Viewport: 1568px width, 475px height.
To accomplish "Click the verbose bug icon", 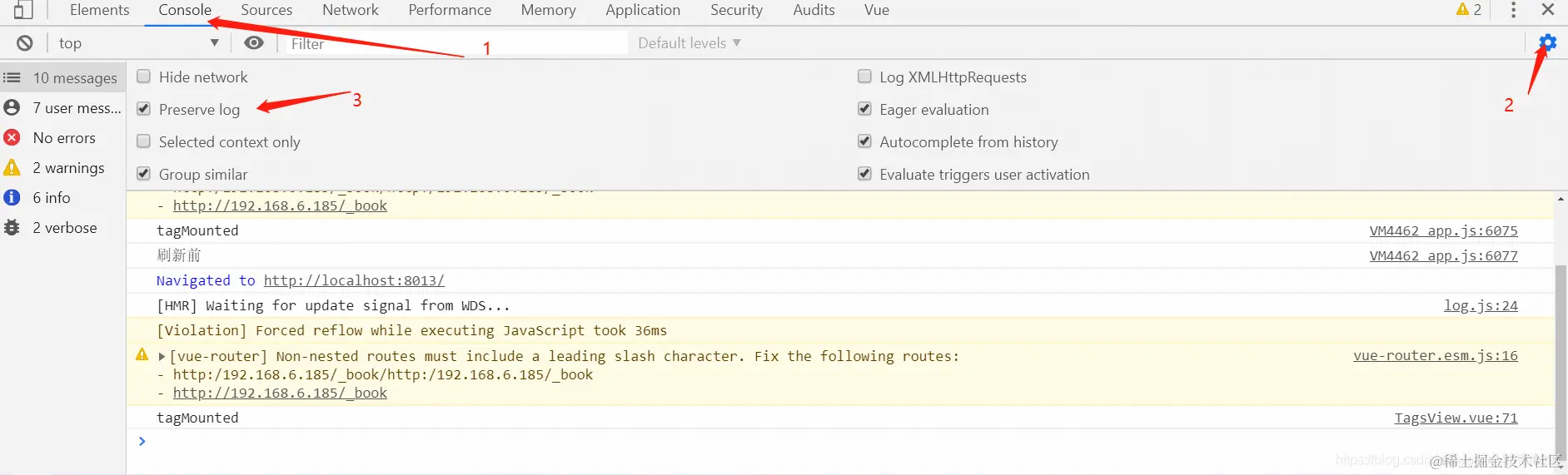I will click(12, 227).
